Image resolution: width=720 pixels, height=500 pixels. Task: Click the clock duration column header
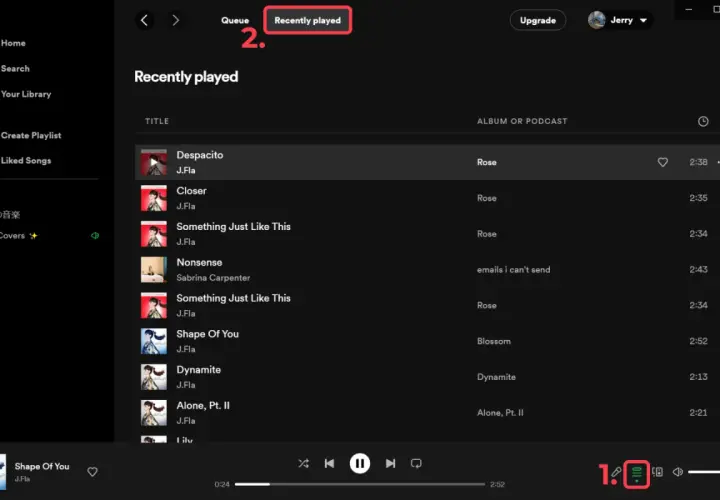tap(703, 121)
